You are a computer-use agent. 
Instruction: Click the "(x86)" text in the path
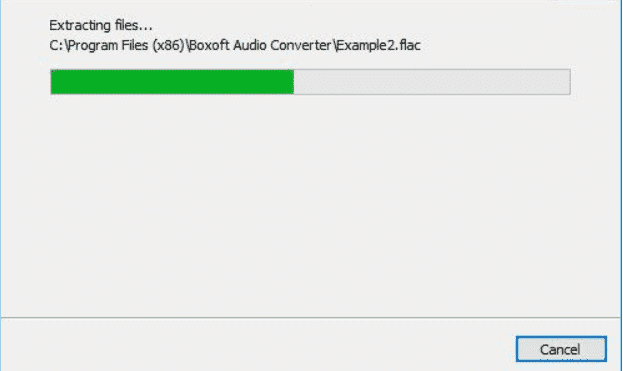pos(168,45)
